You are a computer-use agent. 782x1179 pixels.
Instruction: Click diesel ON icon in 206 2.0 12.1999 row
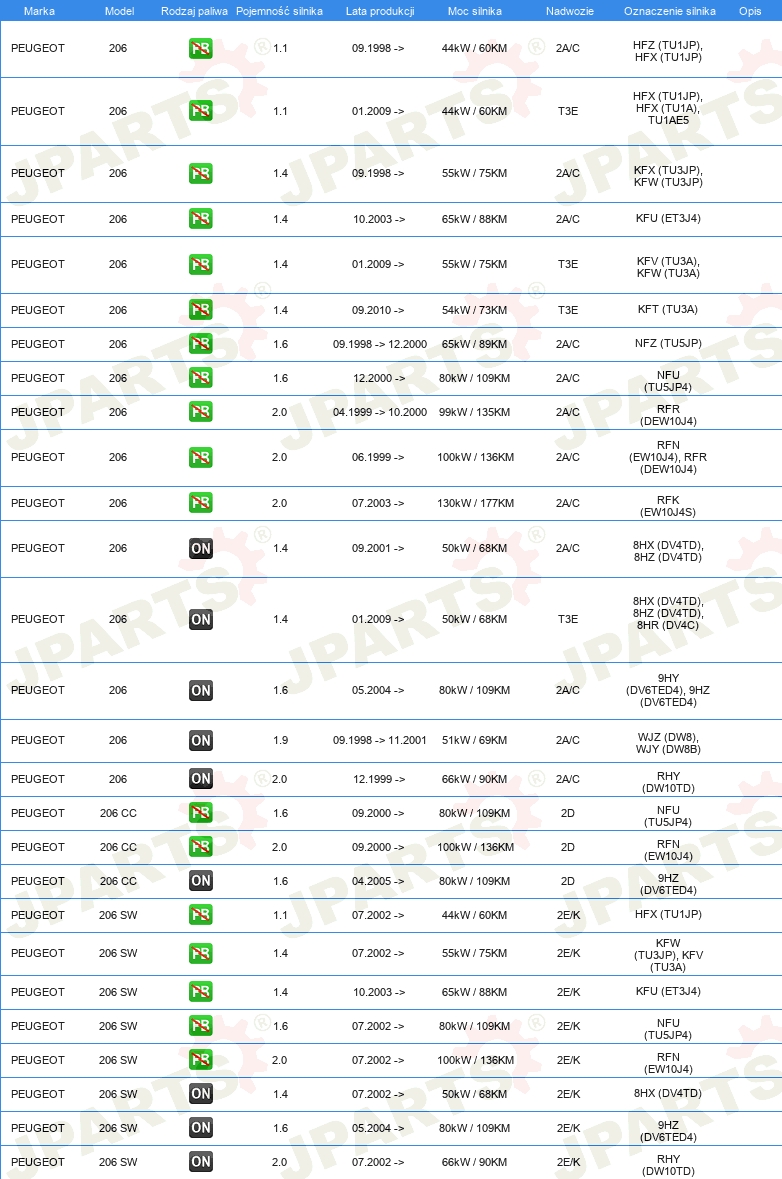[201, 779]
